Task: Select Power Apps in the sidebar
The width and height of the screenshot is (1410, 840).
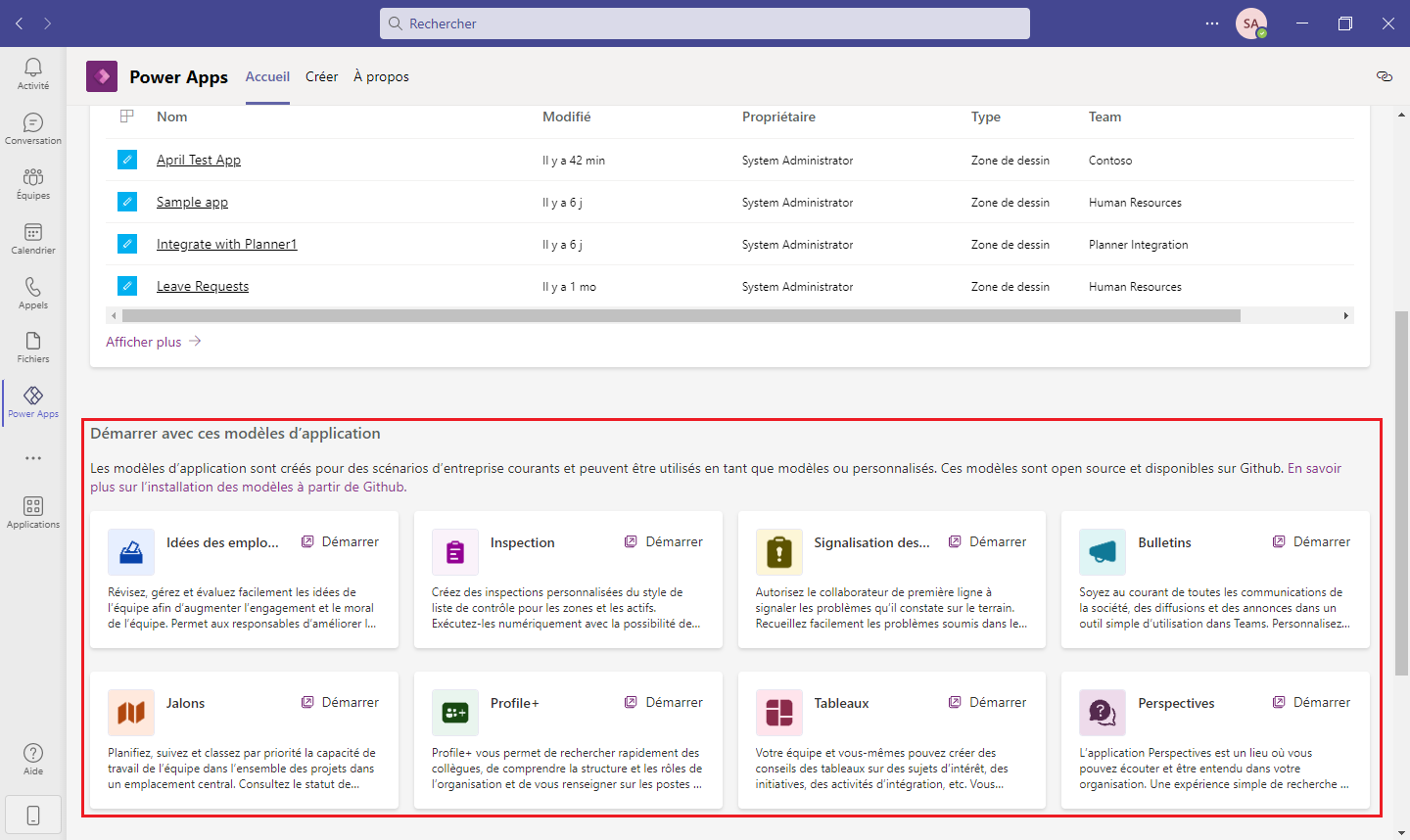Action: click(x=33, y=401)
